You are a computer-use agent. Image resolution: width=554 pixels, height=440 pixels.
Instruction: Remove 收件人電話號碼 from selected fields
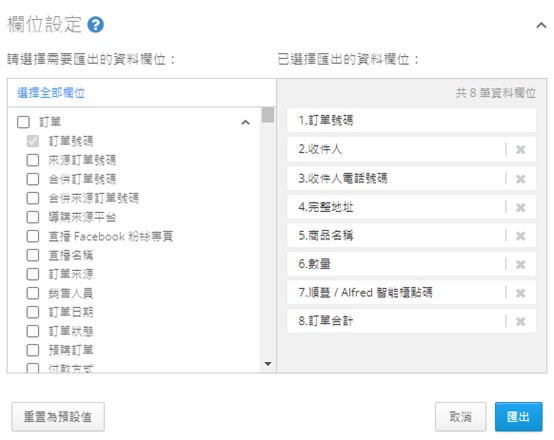(x=520, y=179)
